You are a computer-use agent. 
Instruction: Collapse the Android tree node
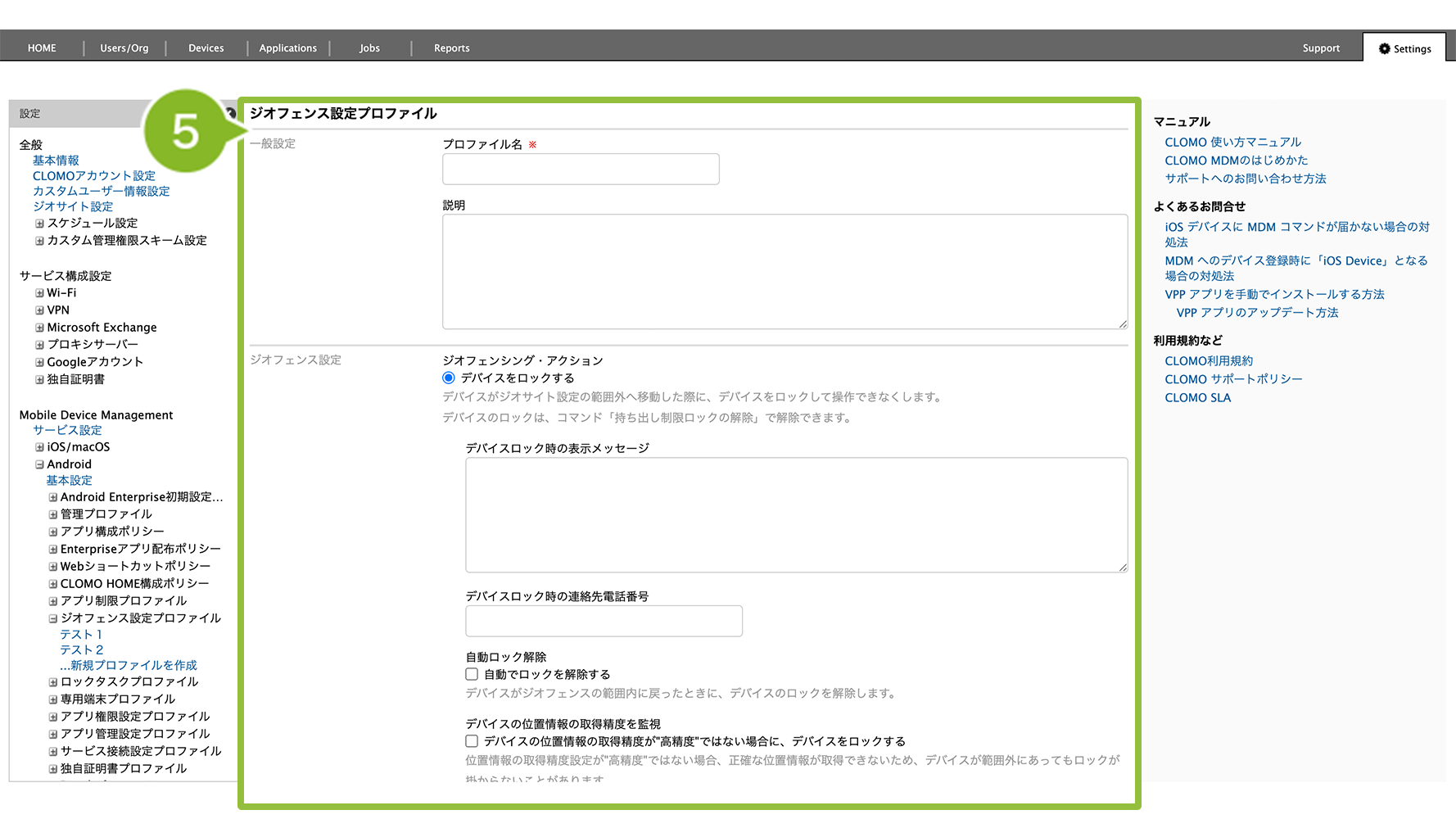(39, 464)
